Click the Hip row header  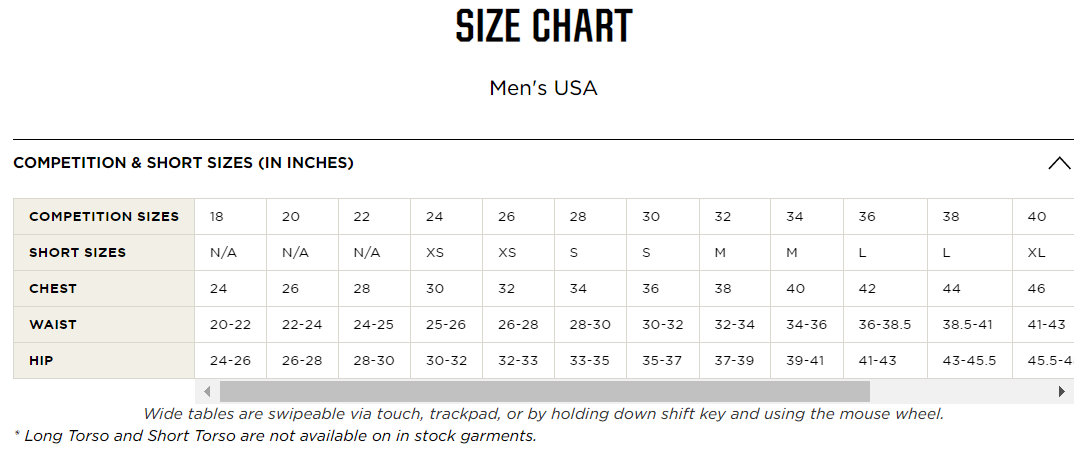pos(104,361)
